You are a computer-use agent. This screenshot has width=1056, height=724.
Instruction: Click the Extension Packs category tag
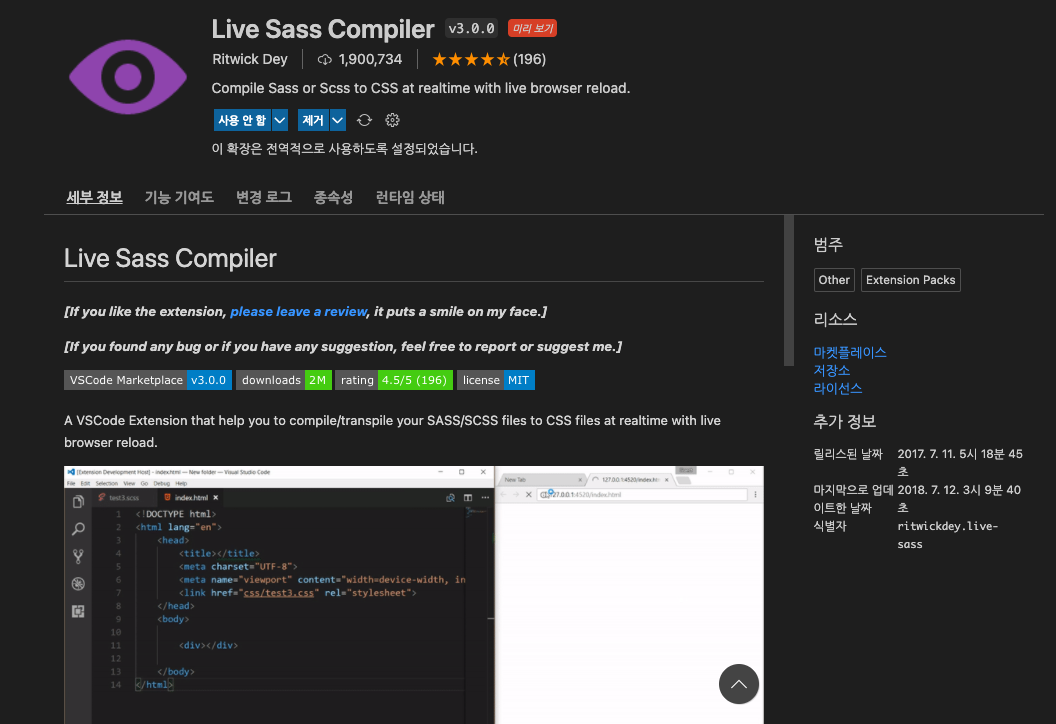pyautogui.click(x=911, y=280)
